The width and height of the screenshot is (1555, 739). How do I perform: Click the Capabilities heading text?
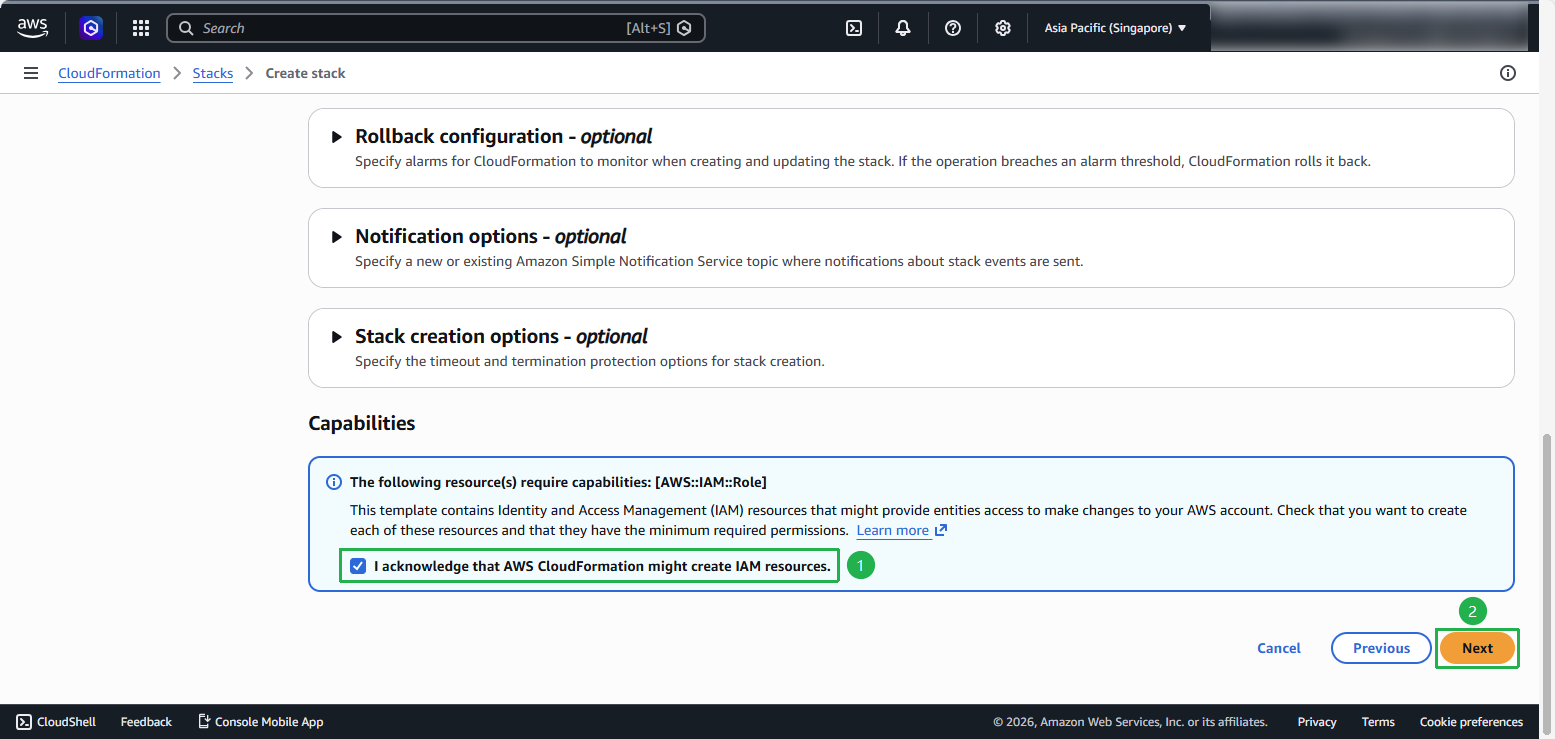point(362,423)
